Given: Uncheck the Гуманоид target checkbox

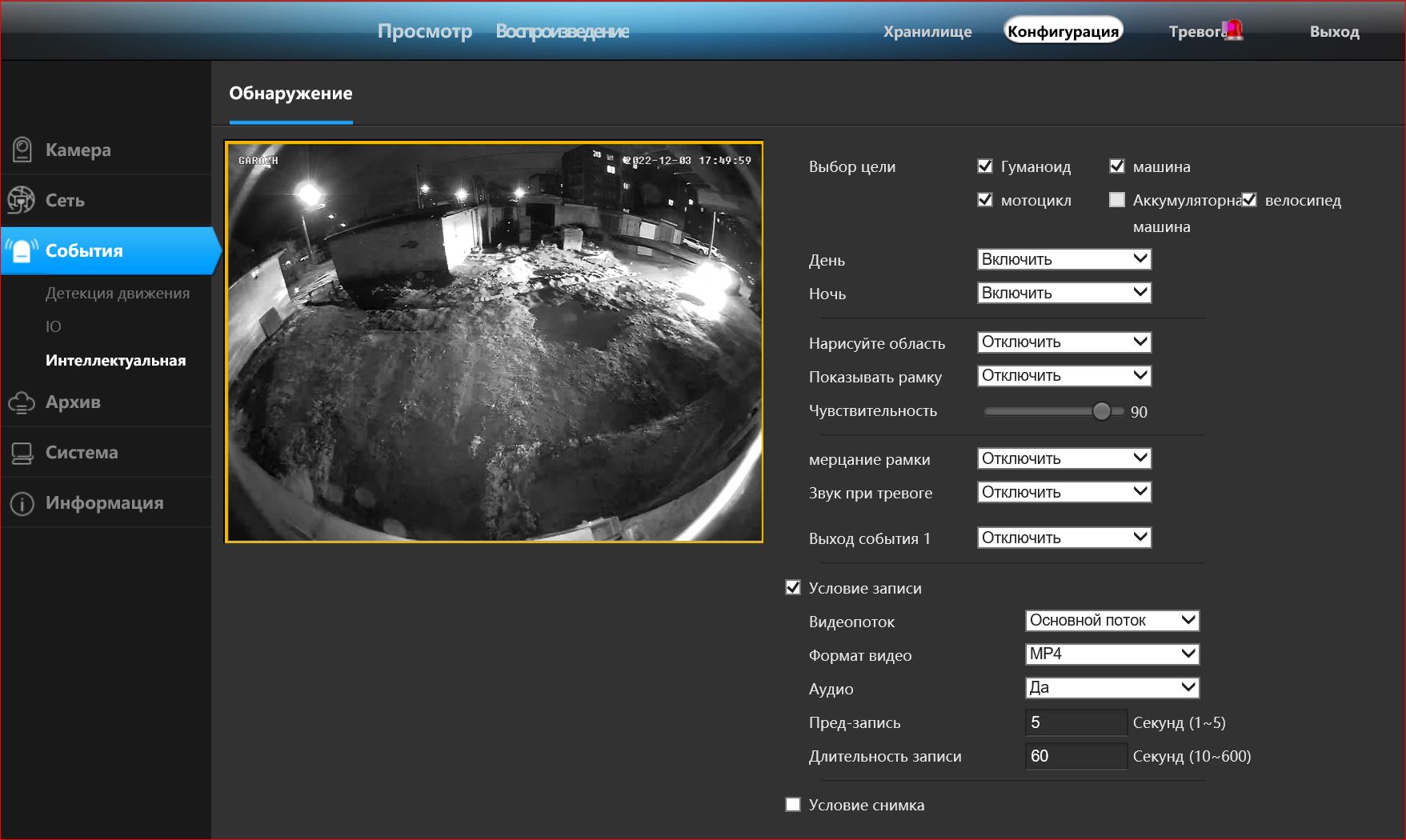Looking at the screenshot, I should point(985,166).
